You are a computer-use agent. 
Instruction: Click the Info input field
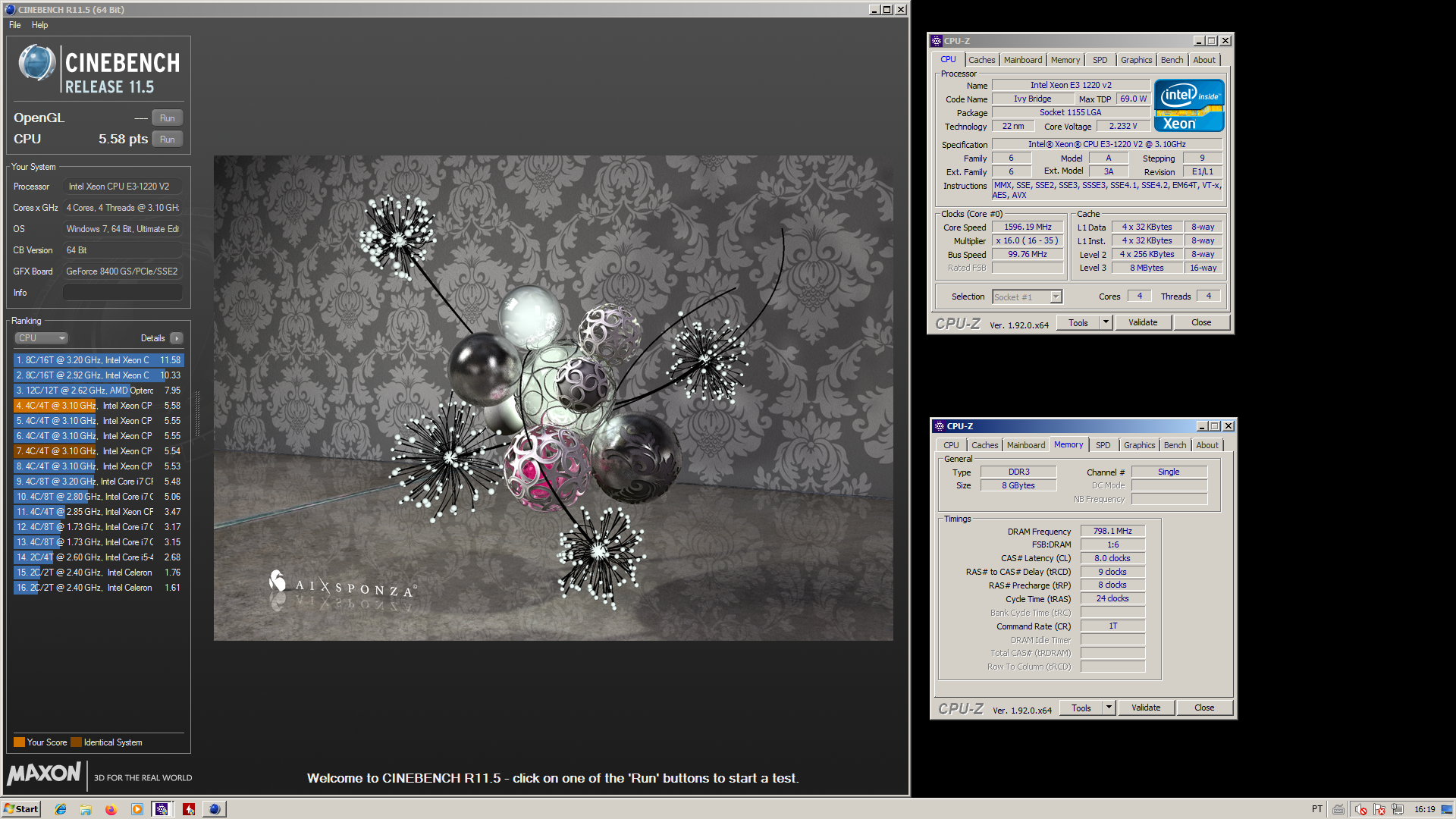(x=122, y=293)
